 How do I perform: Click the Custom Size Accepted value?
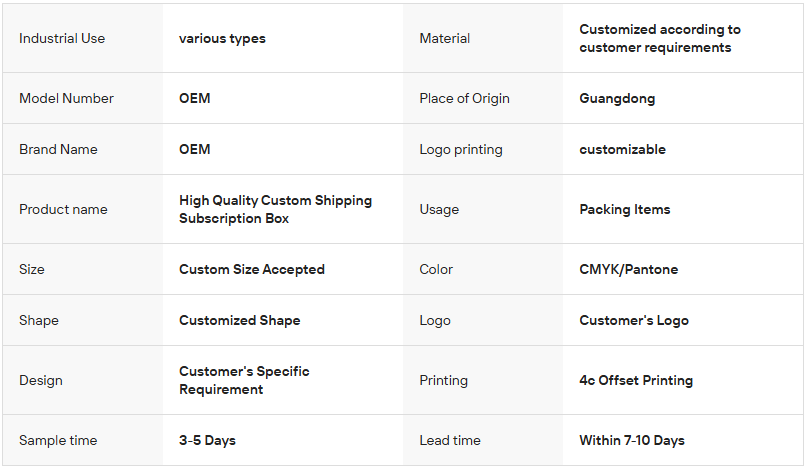[x=252, y=269]
